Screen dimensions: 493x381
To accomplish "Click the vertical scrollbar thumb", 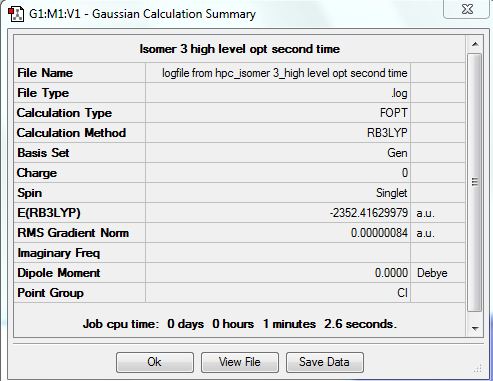I will tap(475, 182).
